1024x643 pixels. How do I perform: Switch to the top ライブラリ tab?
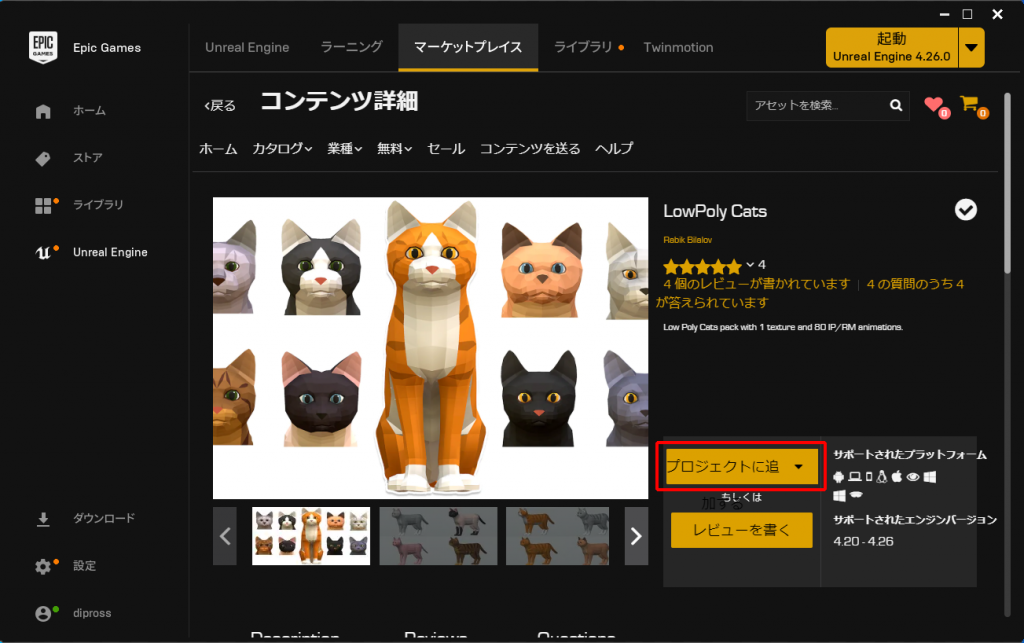[x=583, y=47]
